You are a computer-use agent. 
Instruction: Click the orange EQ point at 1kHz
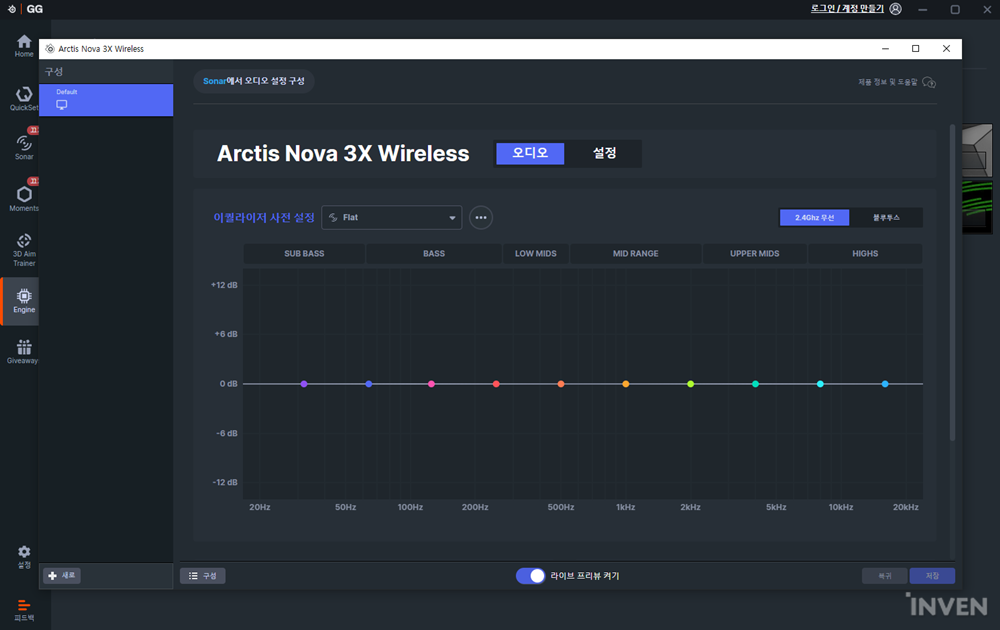tap(626, 384)
